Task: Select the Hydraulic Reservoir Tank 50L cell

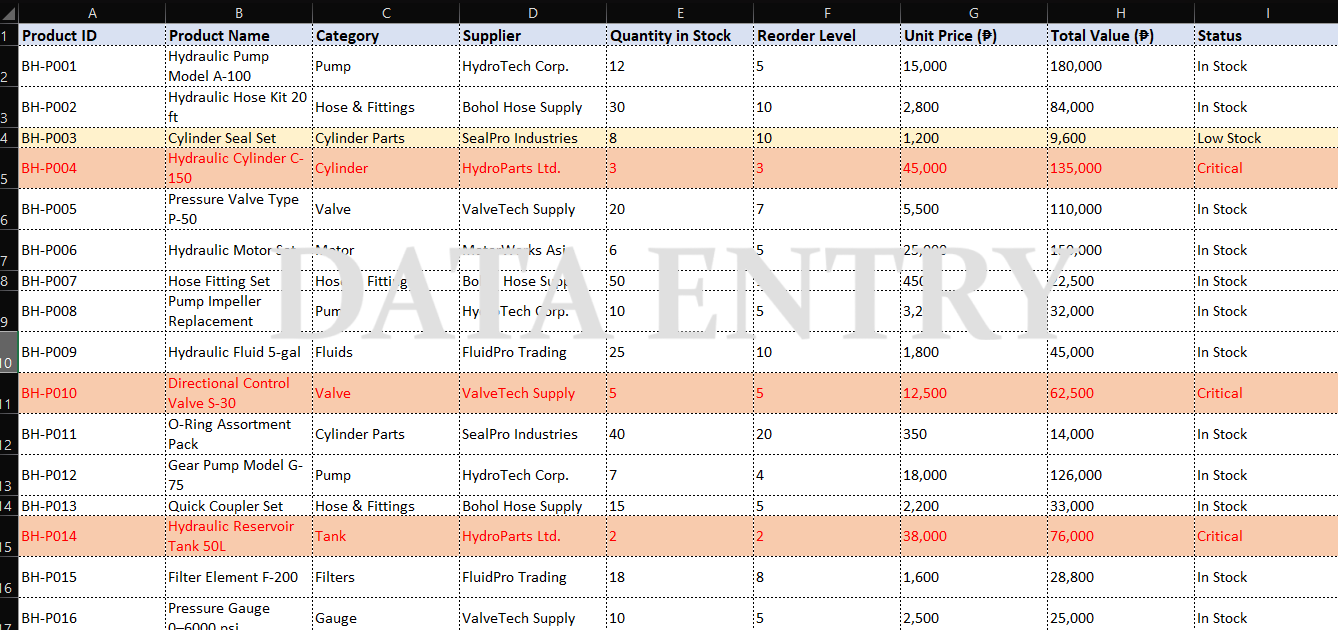Action: click(x=239, y=536)
